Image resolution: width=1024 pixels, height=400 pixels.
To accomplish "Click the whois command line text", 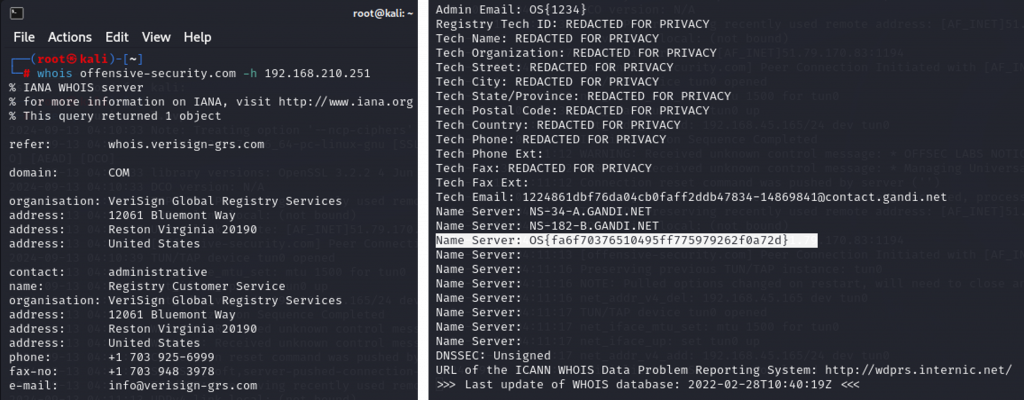I will pos(204,73).
